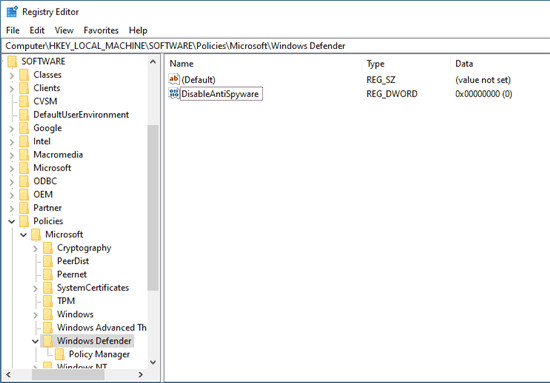
Task: Collapse the Windows Defender key
Action: tap(35, 341)
